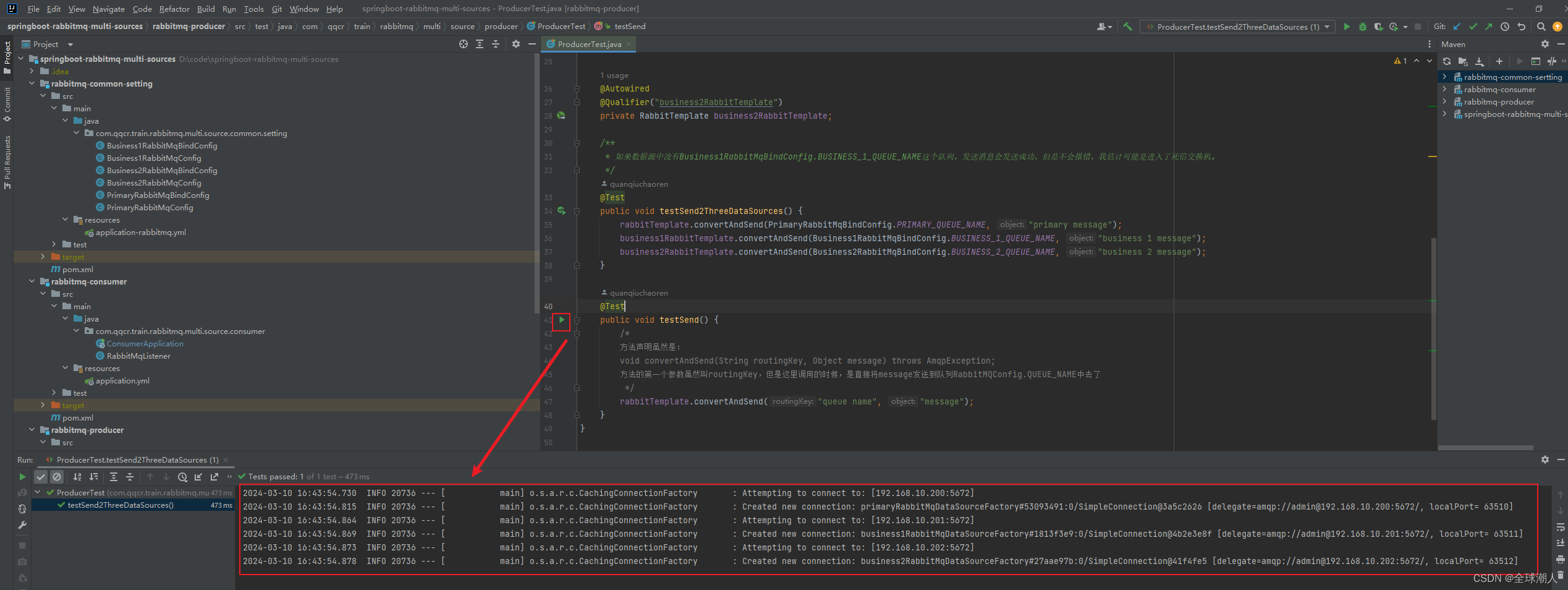The width and height of the screenshot is (1568, 590).
Task: Toggle Pull Requests tool window button
Action: [x=7, y=162]
